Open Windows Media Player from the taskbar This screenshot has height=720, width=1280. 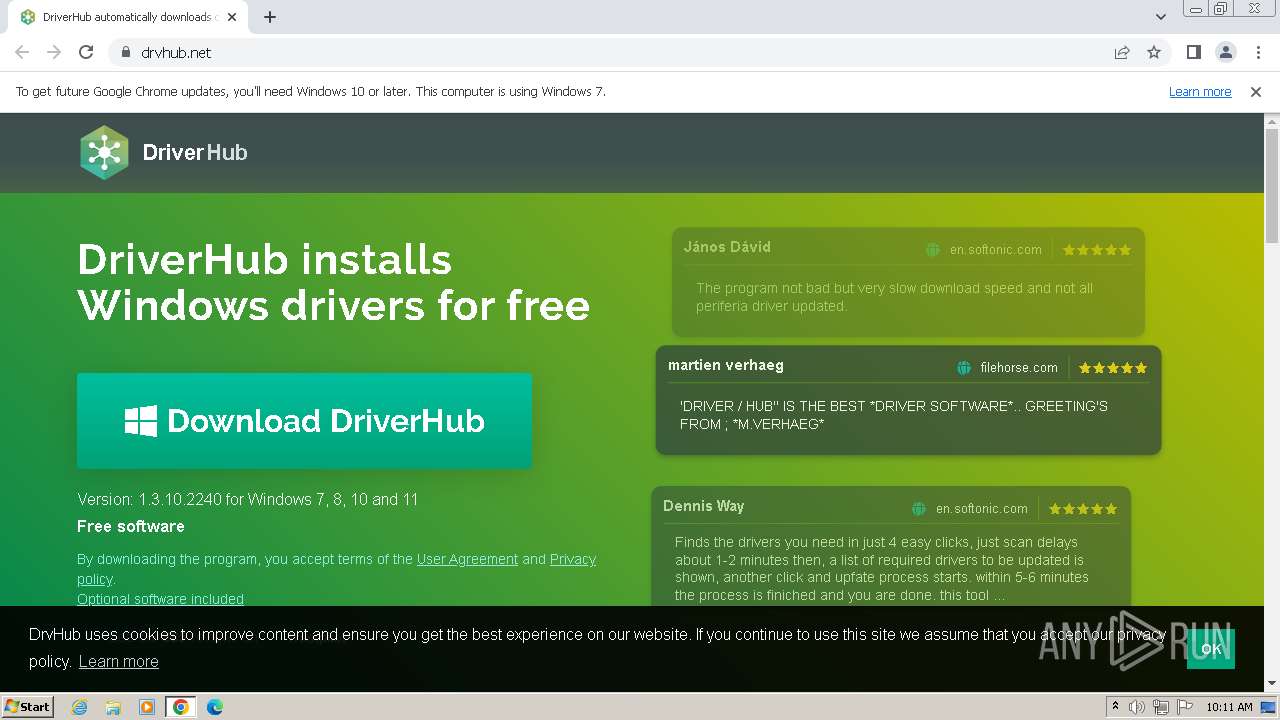pyautogui.click(x=147, y=707)
